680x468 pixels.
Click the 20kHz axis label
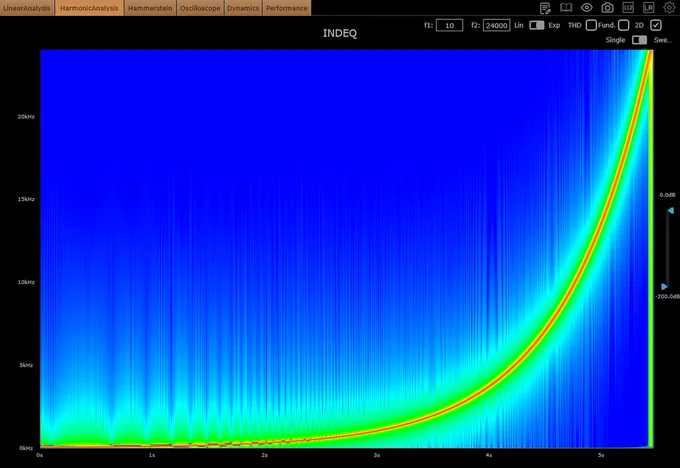click(26, 117)
